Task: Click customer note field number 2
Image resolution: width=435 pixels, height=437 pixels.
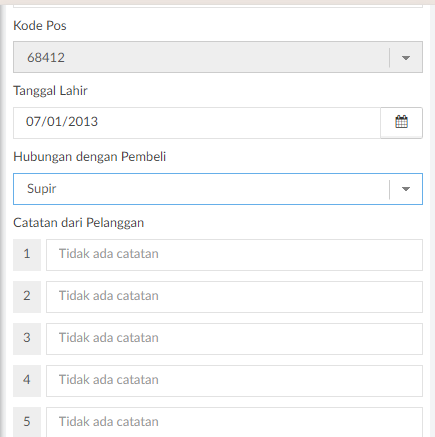Action: coord(234,297)
